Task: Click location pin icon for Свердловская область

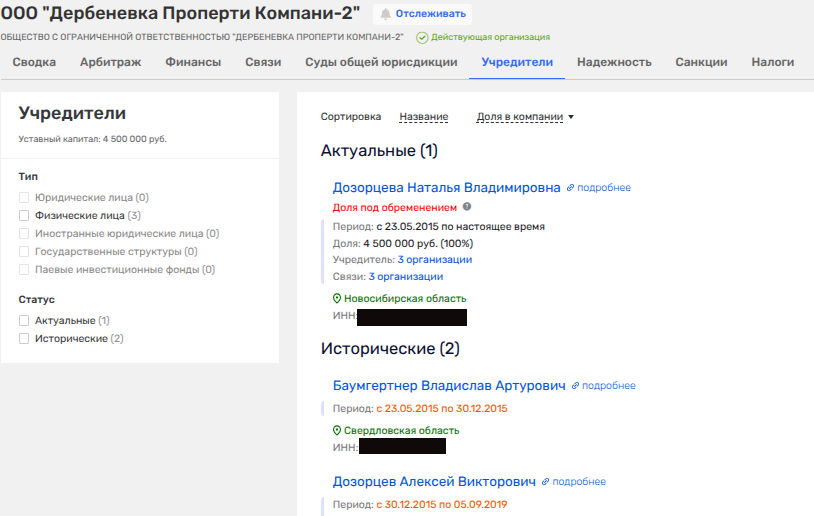Action: (337, 431)
